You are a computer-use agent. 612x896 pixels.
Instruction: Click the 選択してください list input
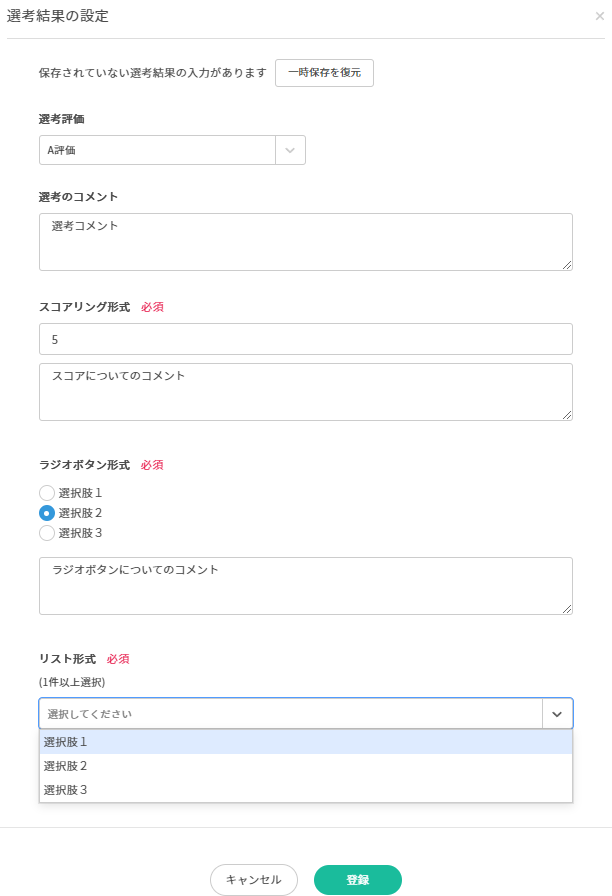(290, 714)
